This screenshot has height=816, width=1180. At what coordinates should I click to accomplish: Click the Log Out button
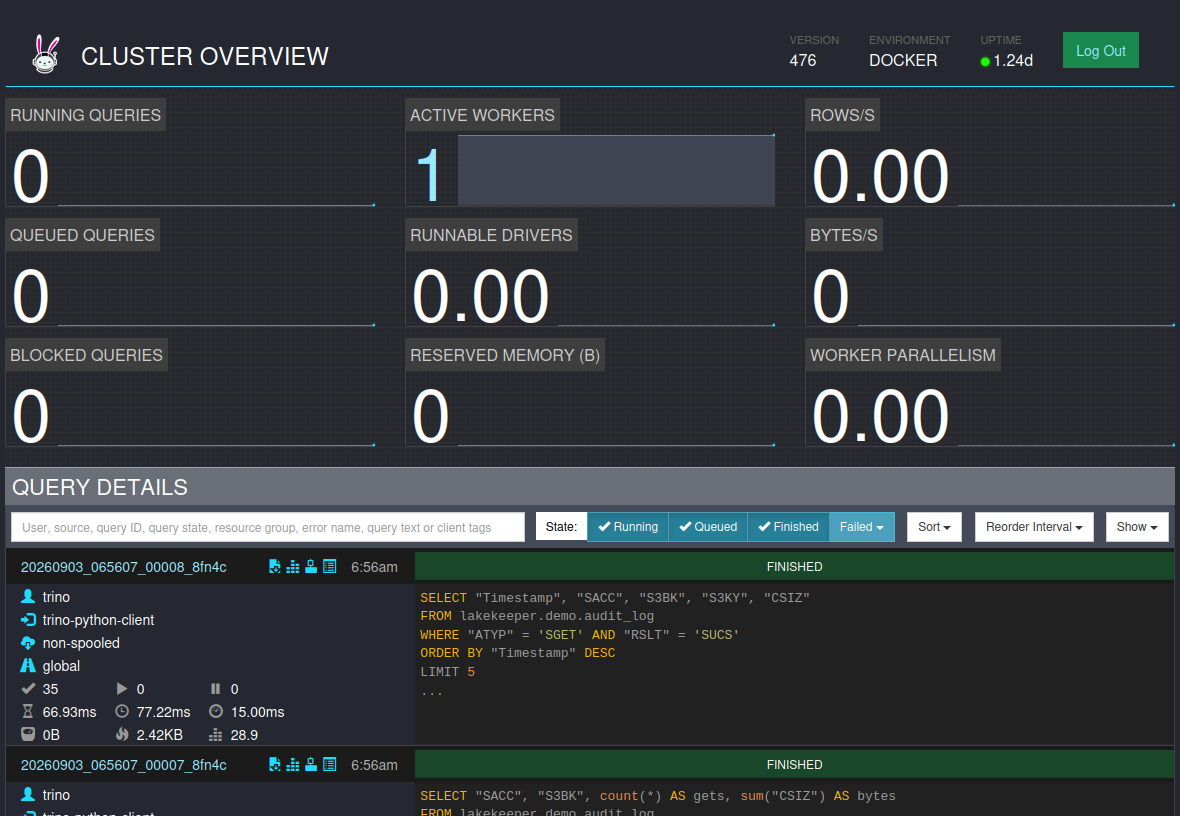1100,50
